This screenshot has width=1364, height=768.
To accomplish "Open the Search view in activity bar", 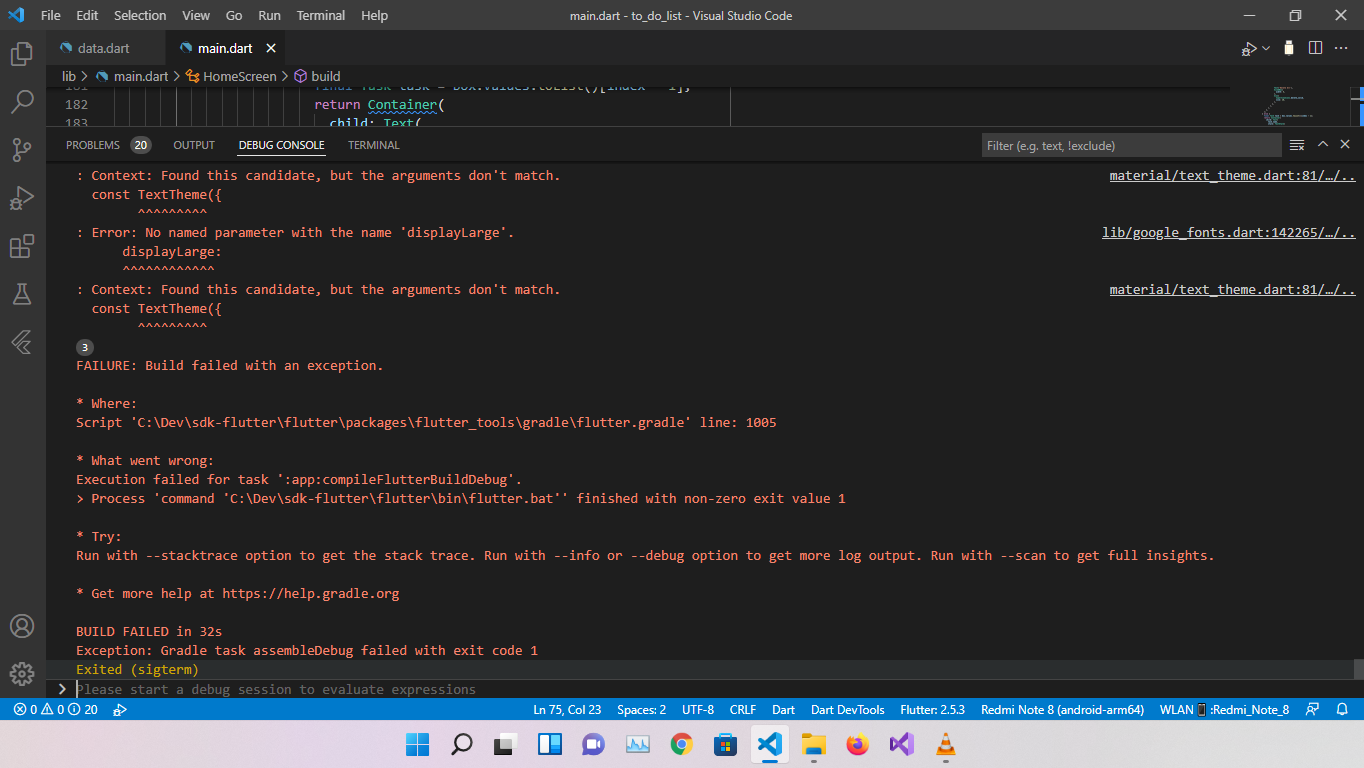I will [22, 102].
